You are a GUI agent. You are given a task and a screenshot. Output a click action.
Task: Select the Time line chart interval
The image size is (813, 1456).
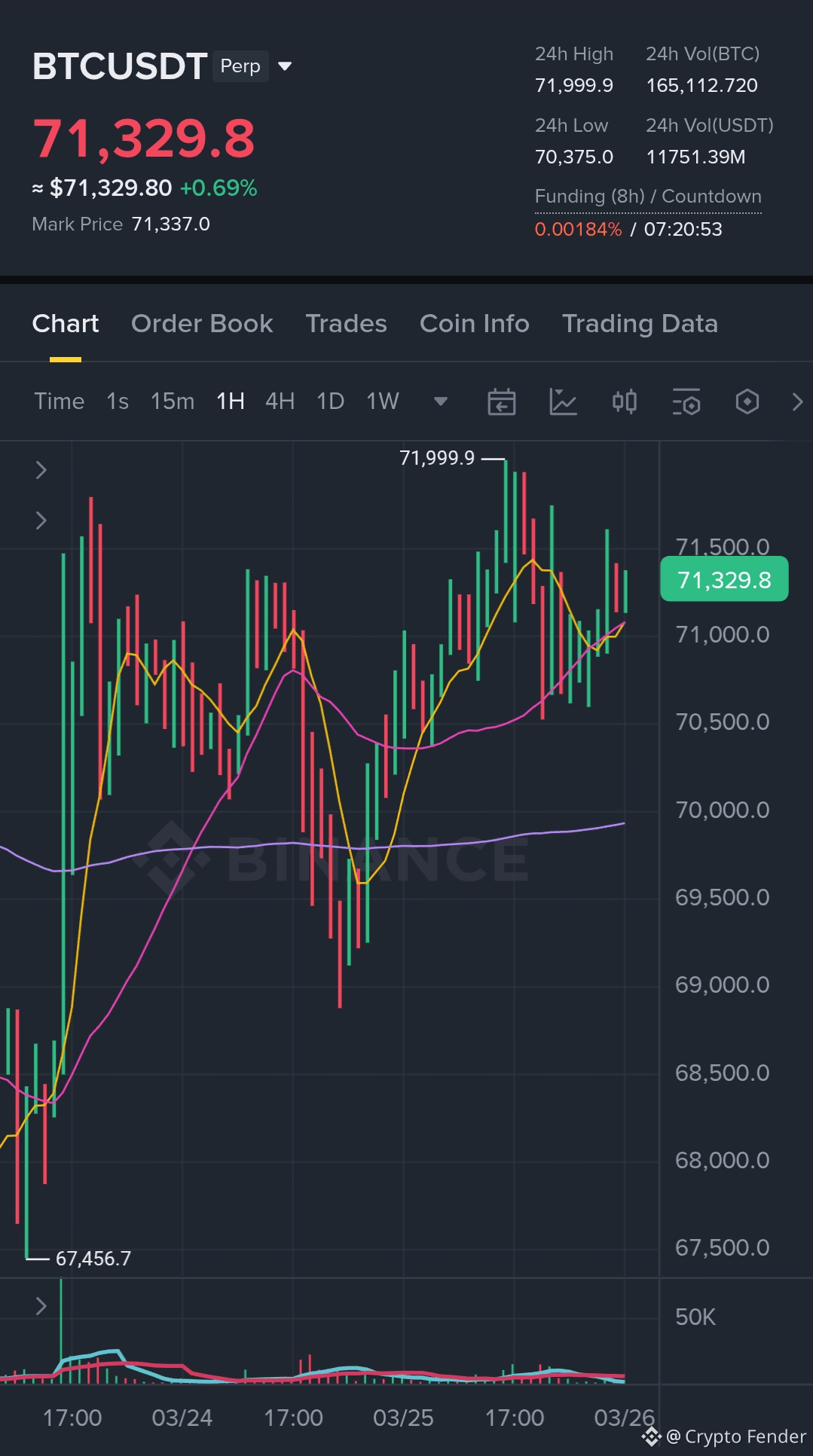pyautogui.click(x=60, y=401)
